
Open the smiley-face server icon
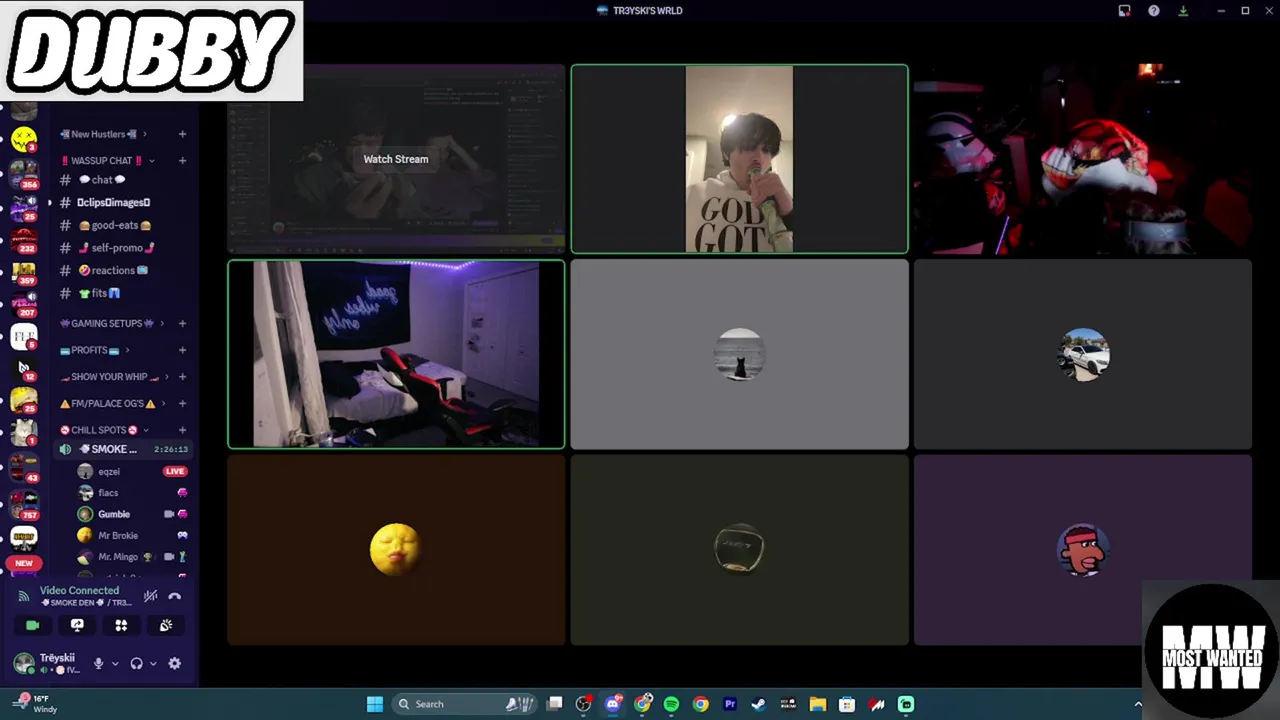click(x=24, y=139)
